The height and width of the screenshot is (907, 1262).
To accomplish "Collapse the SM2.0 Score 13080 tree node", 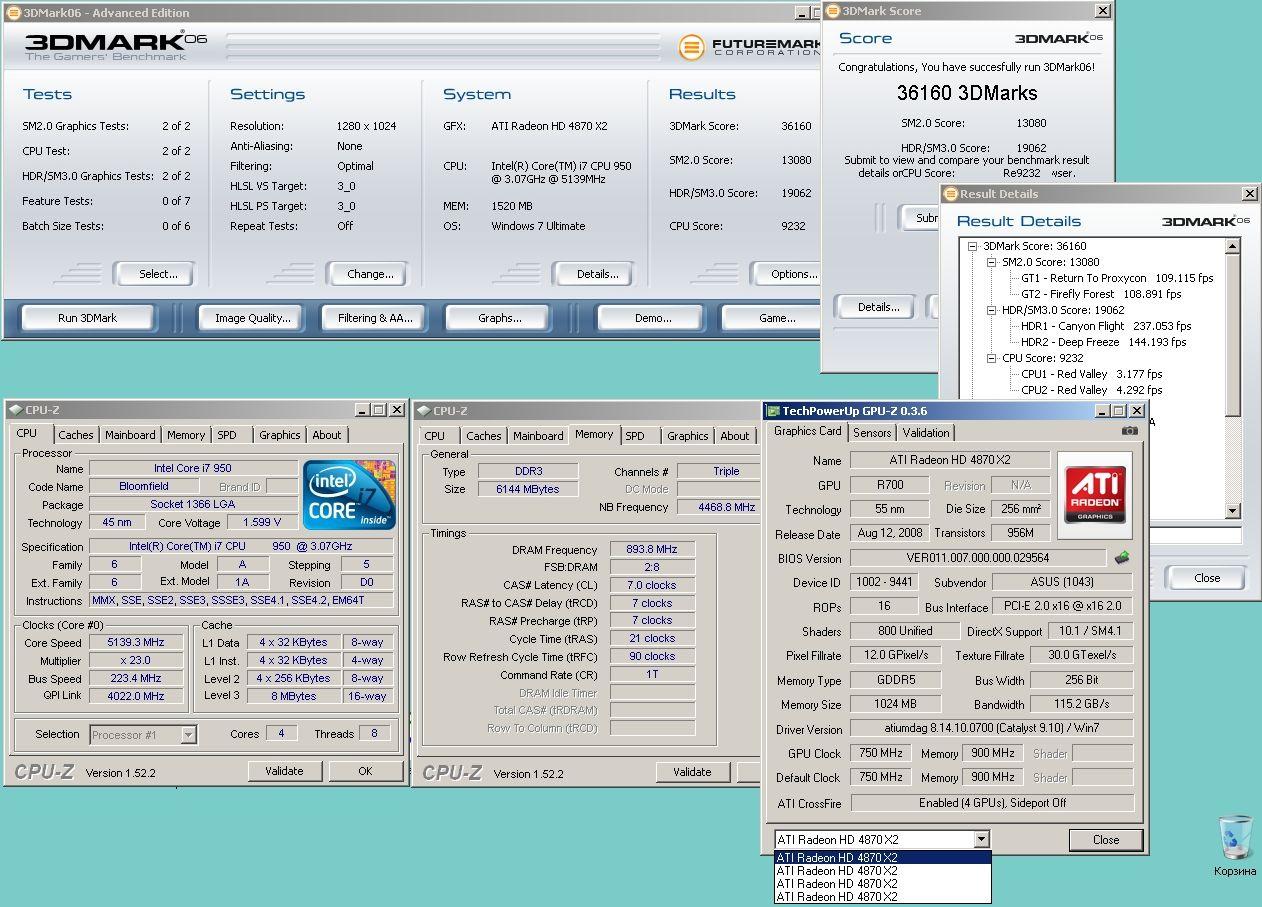I will pos(991,262).
